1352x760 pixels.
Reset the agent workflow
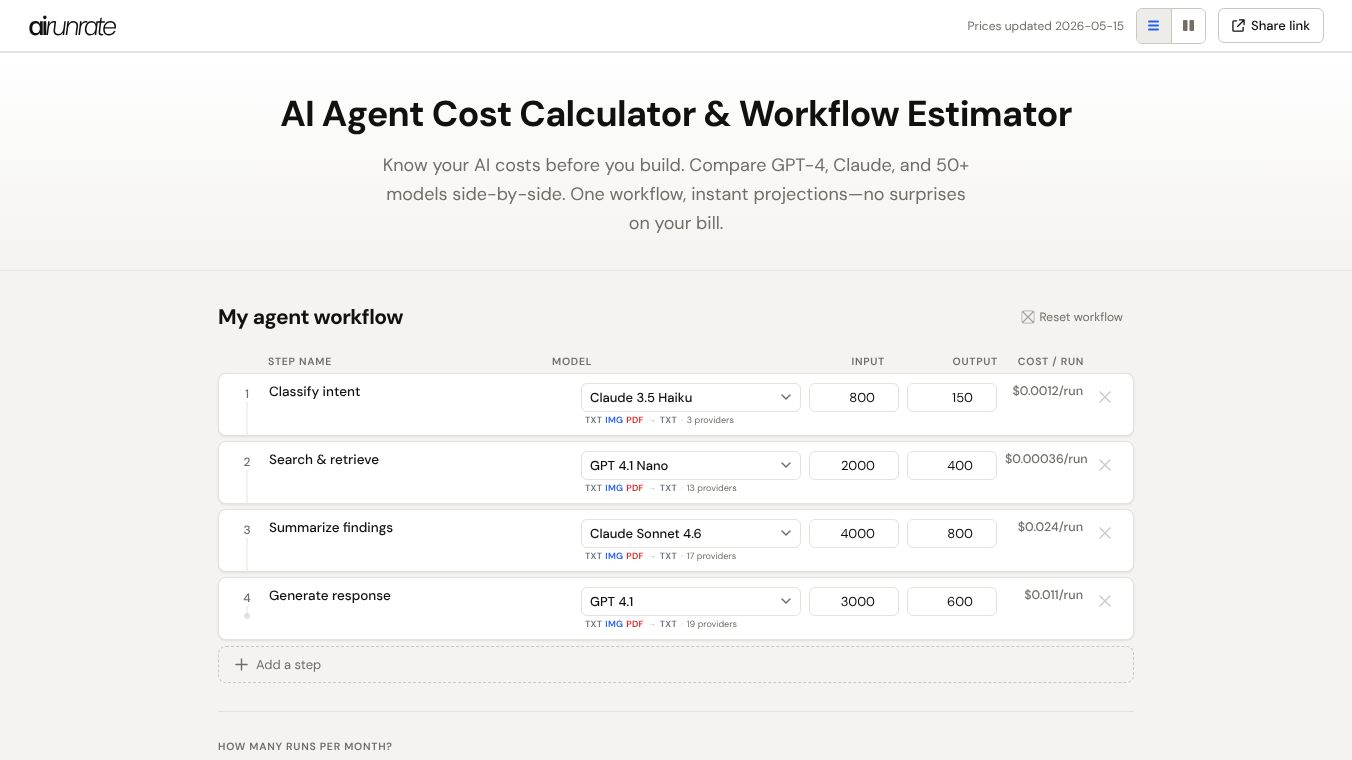tap(1071, 317)
